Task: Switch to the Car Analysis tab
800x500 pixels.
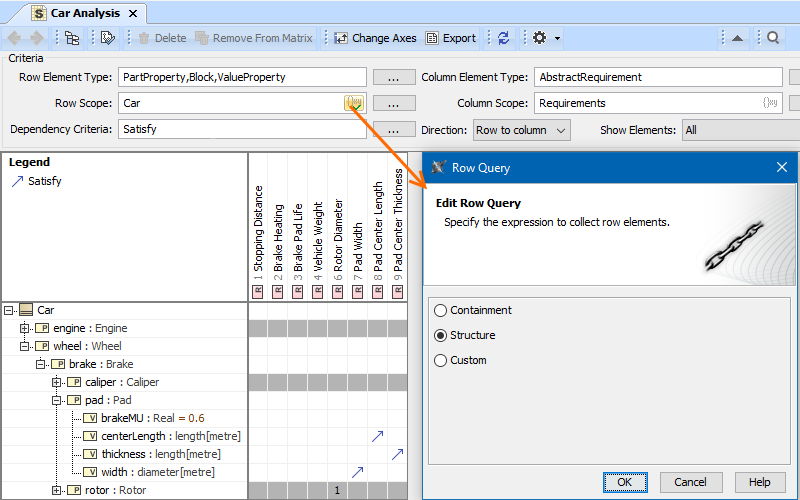Action: coord(85,13)
